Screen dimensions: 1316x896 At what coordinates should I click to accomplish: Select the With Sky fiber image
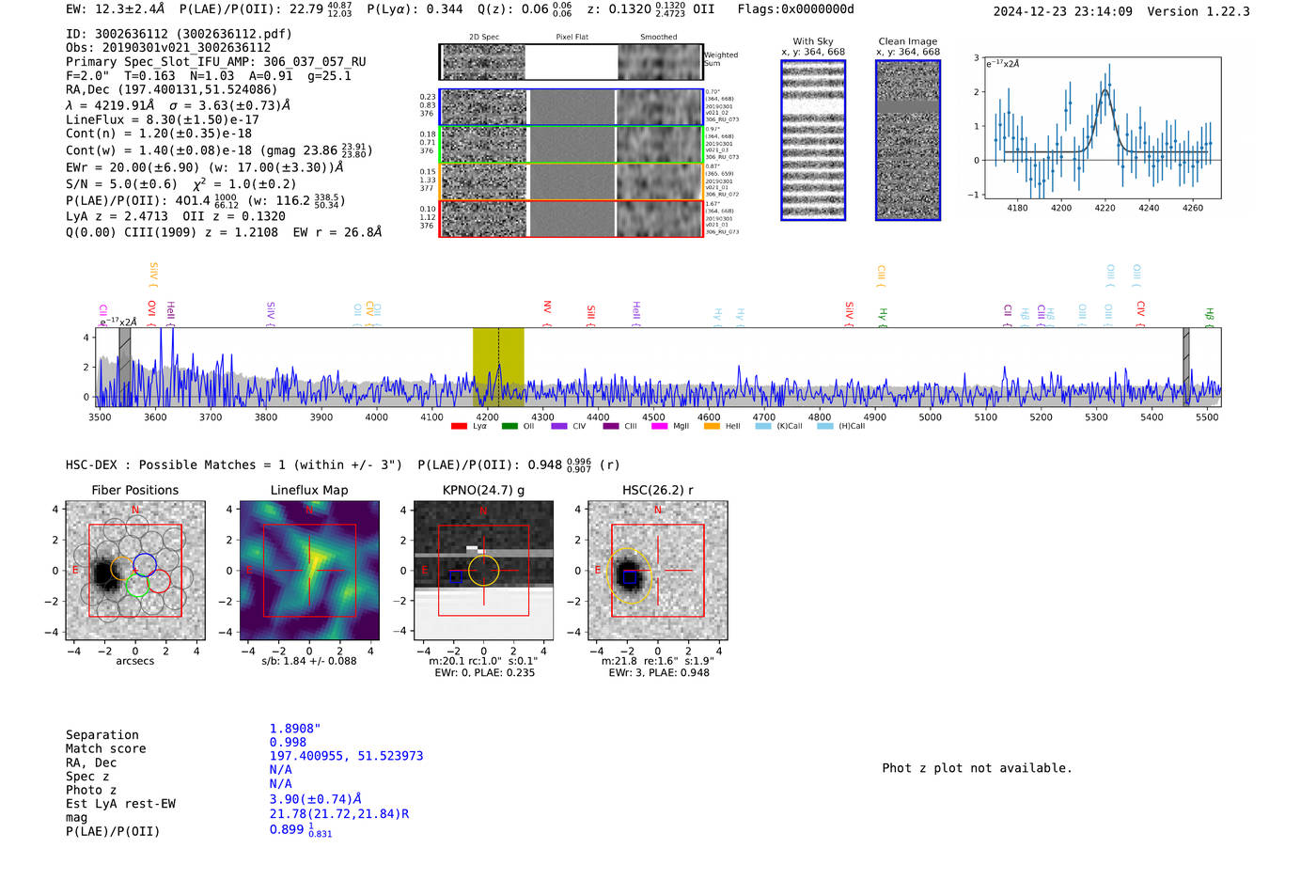(x=813, y=140)
